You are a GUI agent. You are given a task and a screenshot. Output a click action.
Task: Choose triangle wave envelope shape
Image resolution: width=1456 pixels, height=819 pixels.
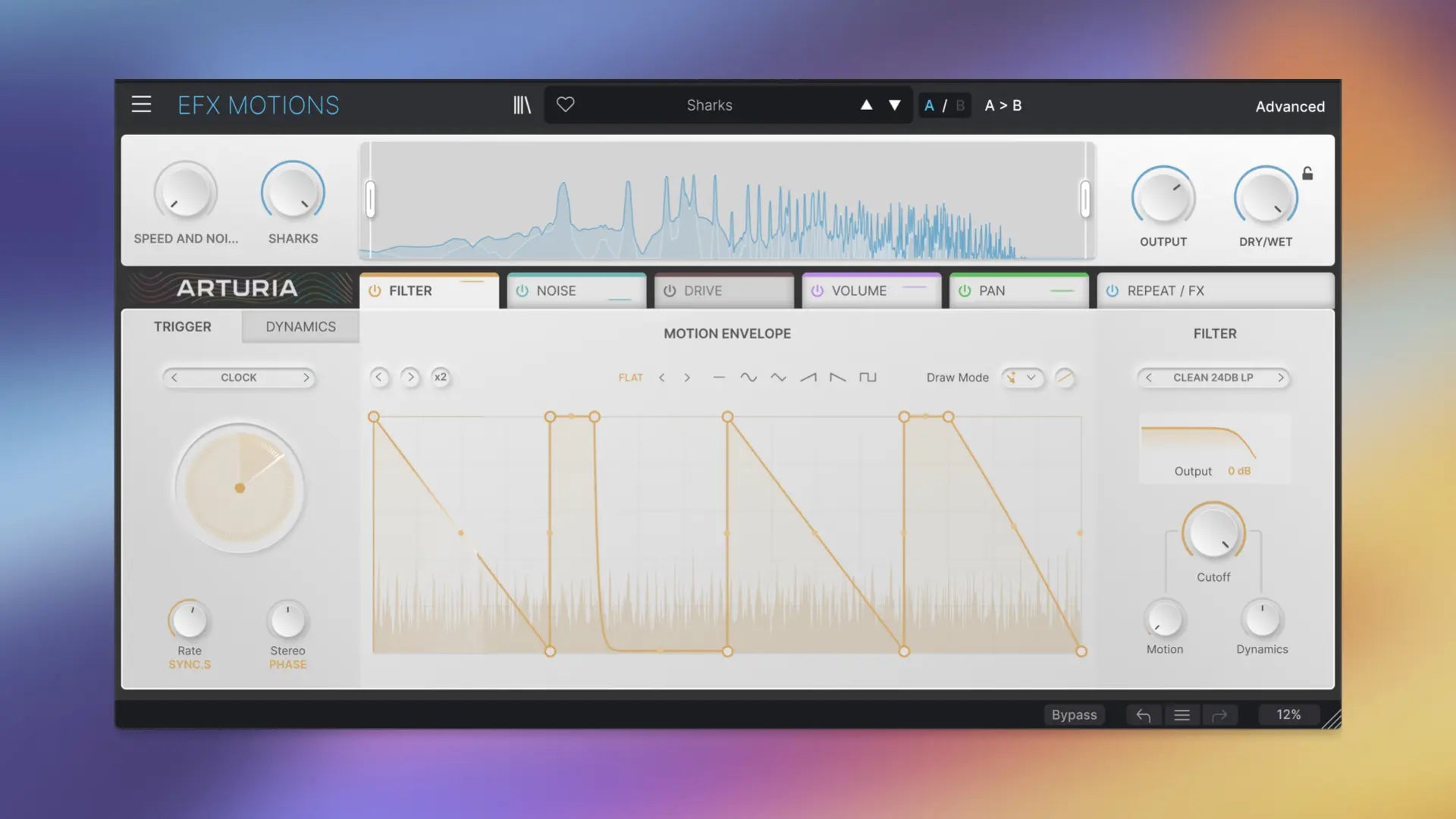(778, 377)
